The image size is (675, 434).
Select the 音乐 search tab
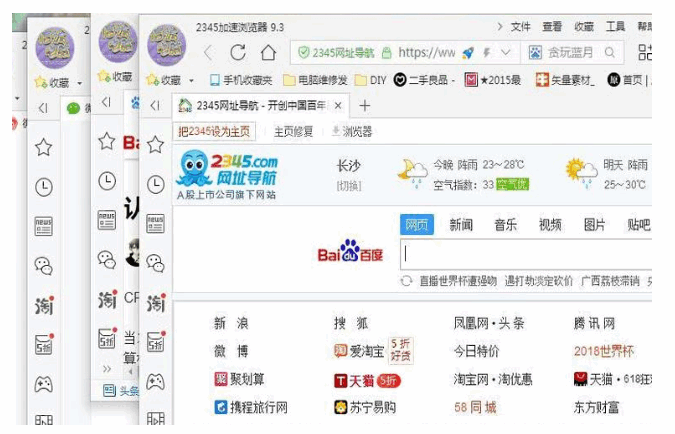pos(505,225)
